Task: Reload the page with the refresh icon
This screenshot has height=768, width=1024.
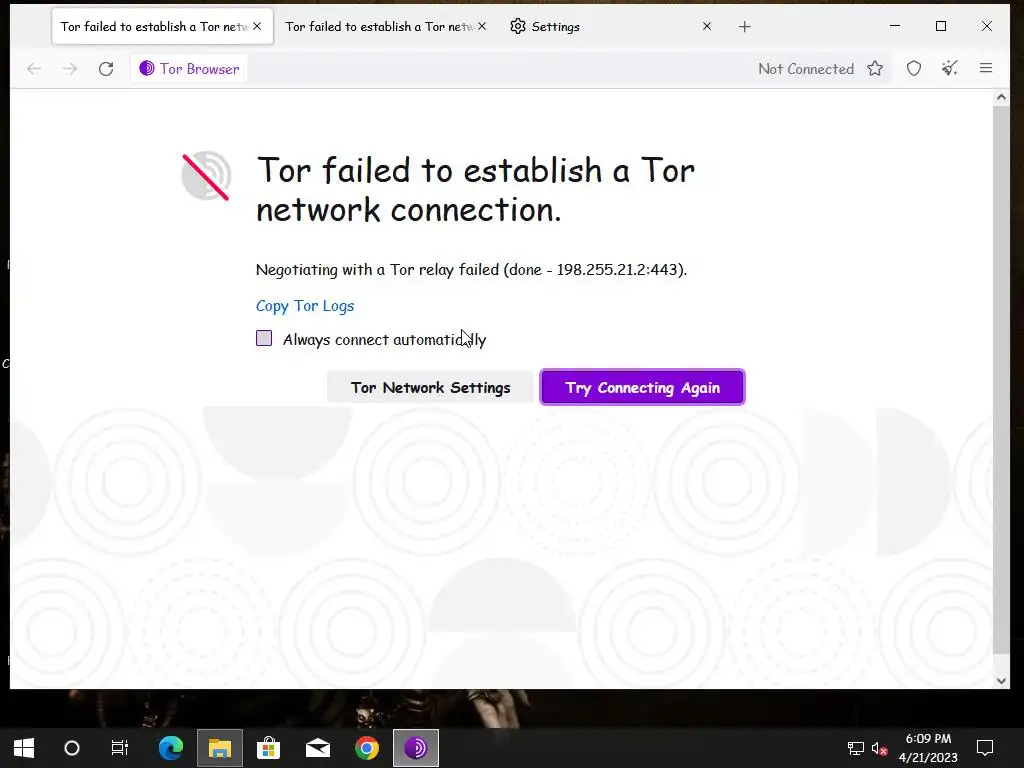Action: pyautogui.click(x=106, y=69)
